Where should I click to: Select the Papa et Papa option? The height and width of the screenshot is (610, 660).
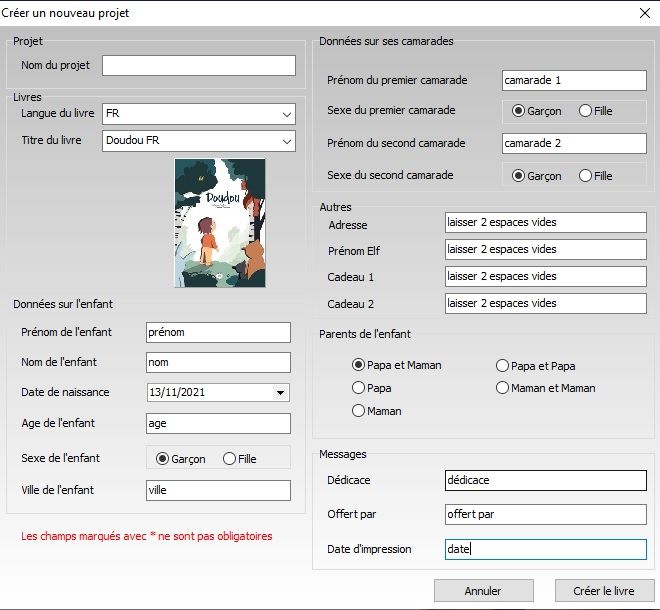[503, 366]
